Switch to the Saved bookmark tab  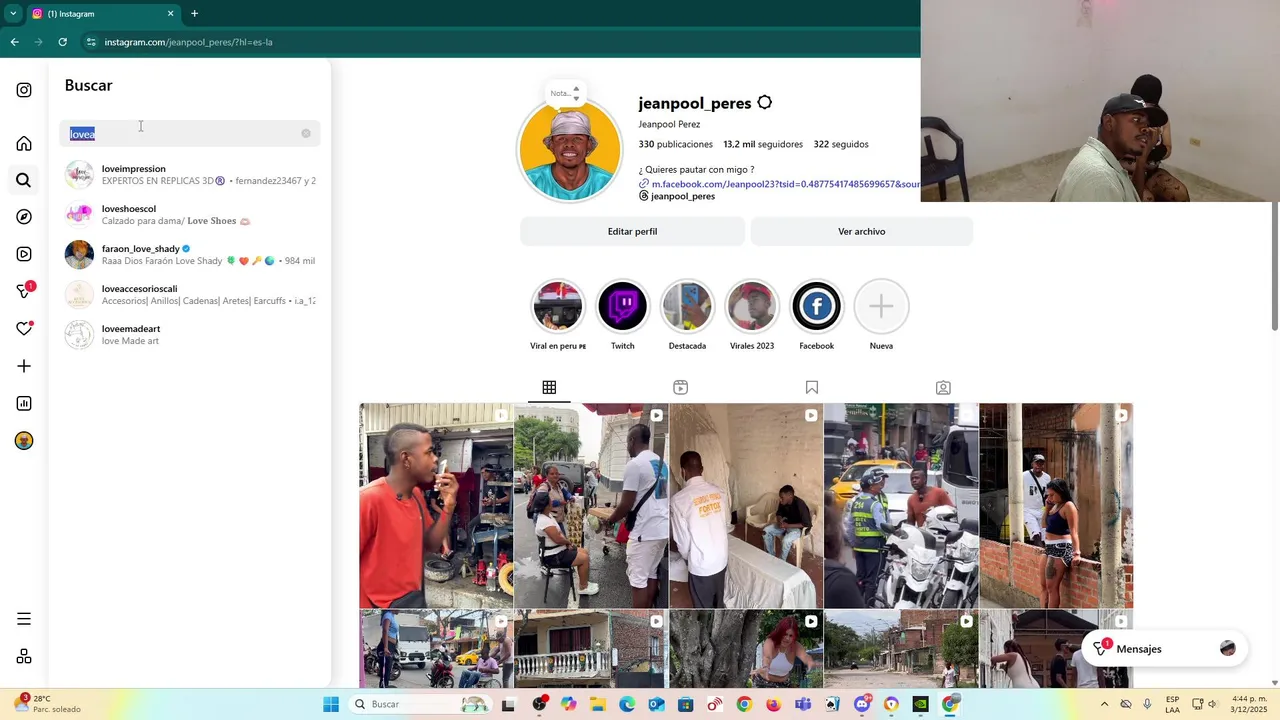(x=812, y=387)
